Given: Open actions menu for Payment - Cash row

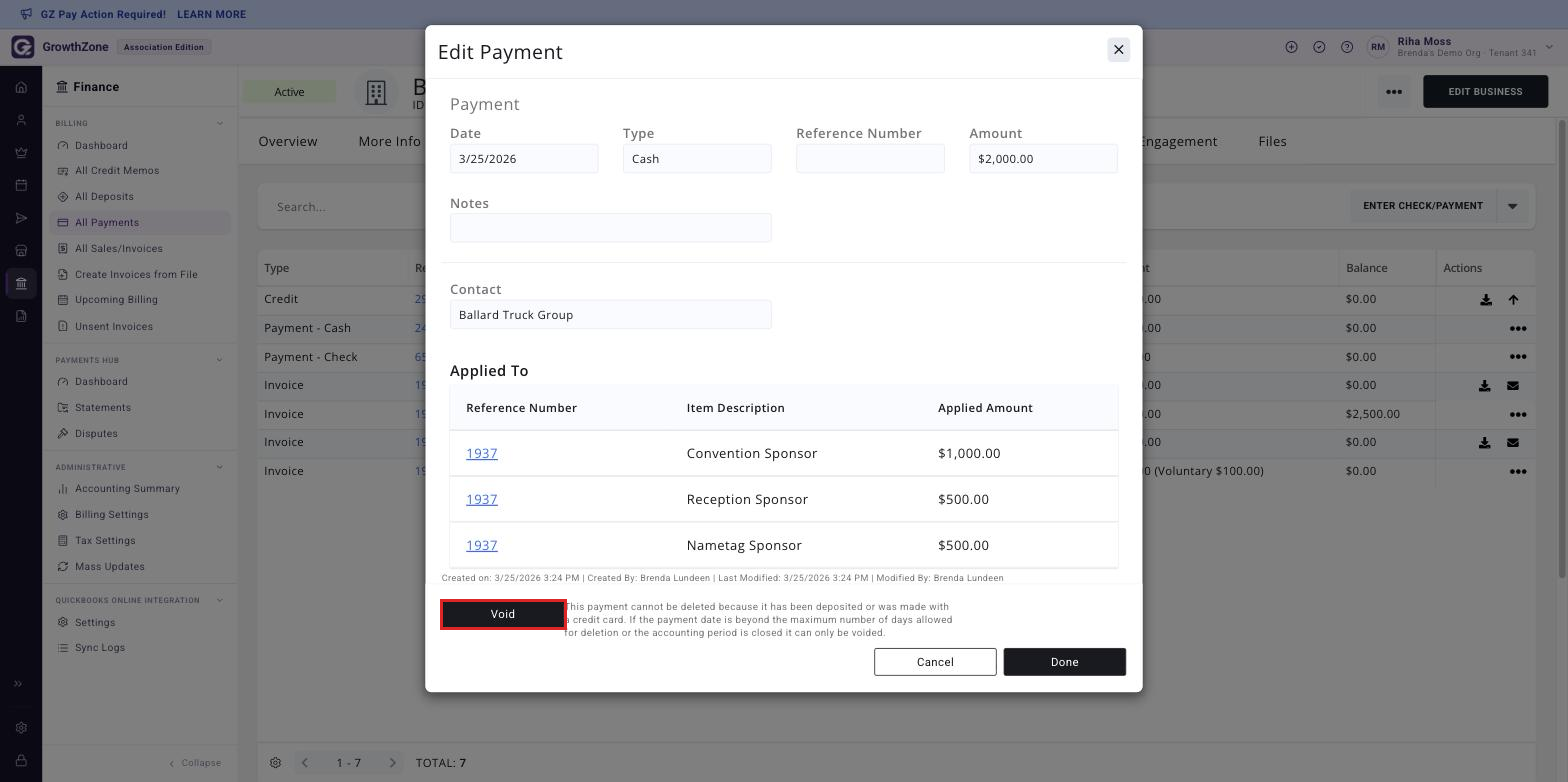Looking at the screenshot, I should (x=1517, y=328).
